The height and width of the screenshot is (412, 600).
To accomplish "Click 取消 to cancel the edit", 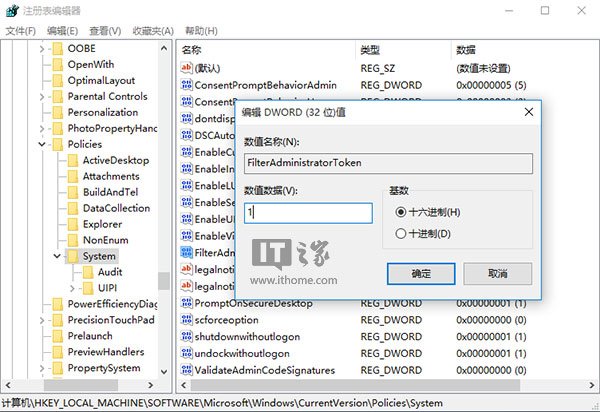I will click(x=497, y=273).
